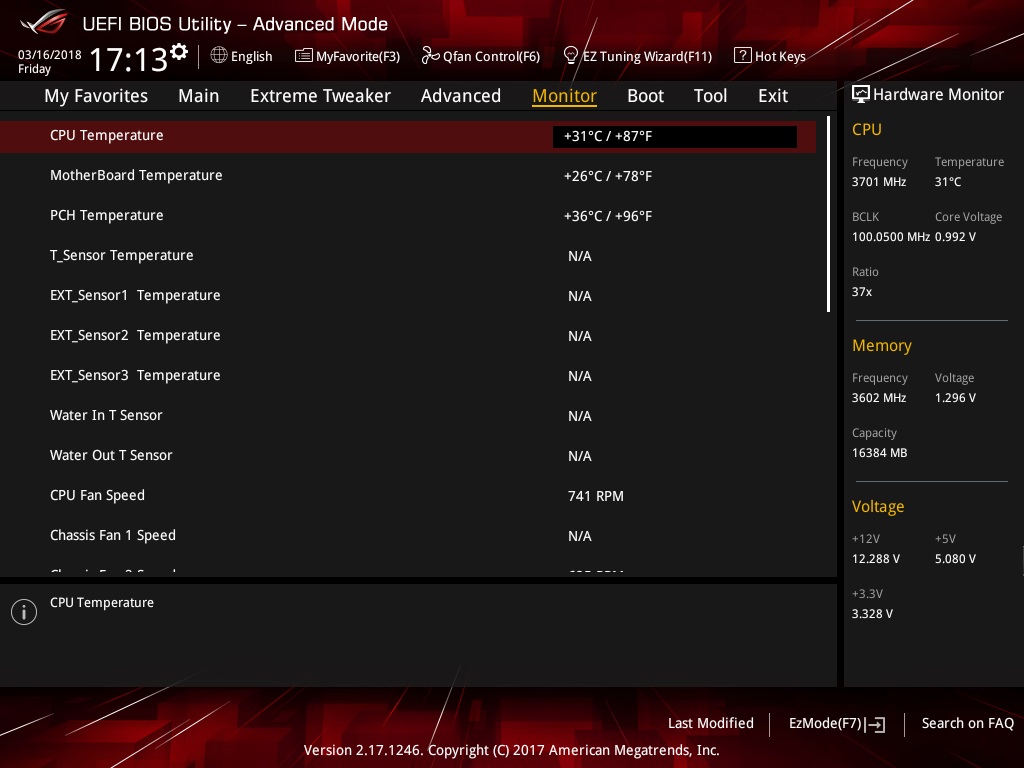This screenshot has width=1024, height=768.
Task: Click the 5.080 V reading
Action: point(955,559)
